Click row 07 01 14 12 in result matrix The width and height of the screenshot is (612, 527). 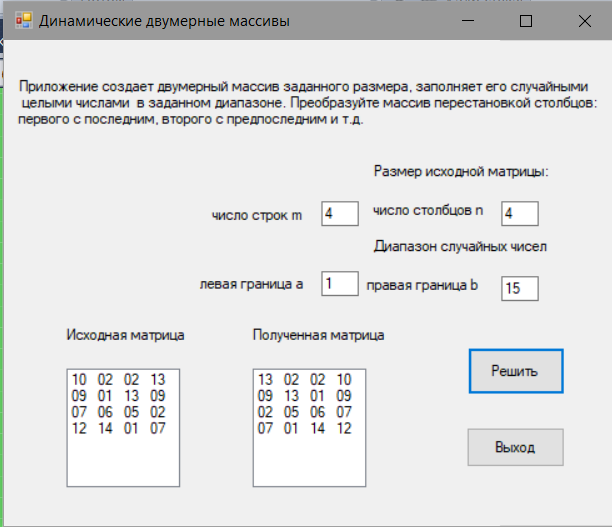[x=304, y=428]
